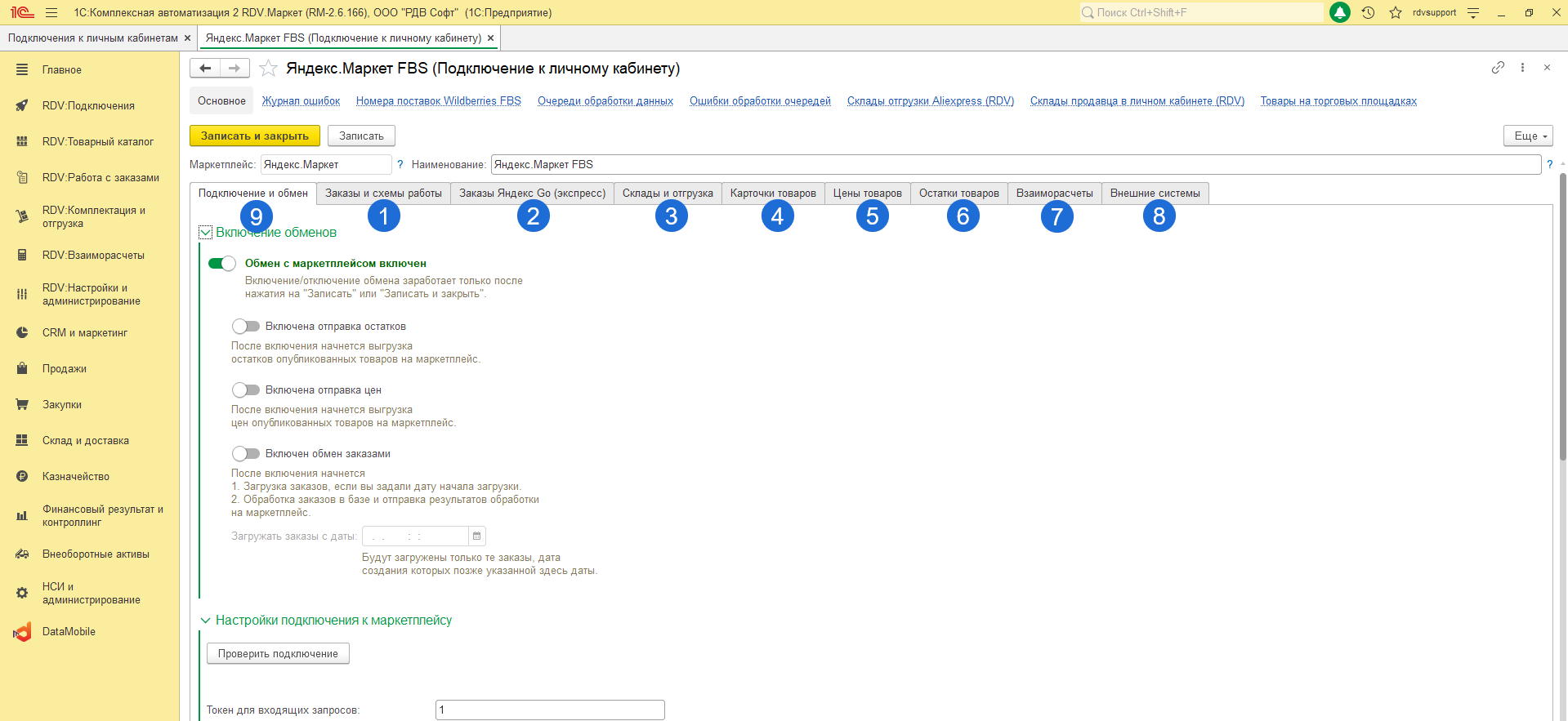Enable Включен обмен заказами switch

[x=246, y=453]
